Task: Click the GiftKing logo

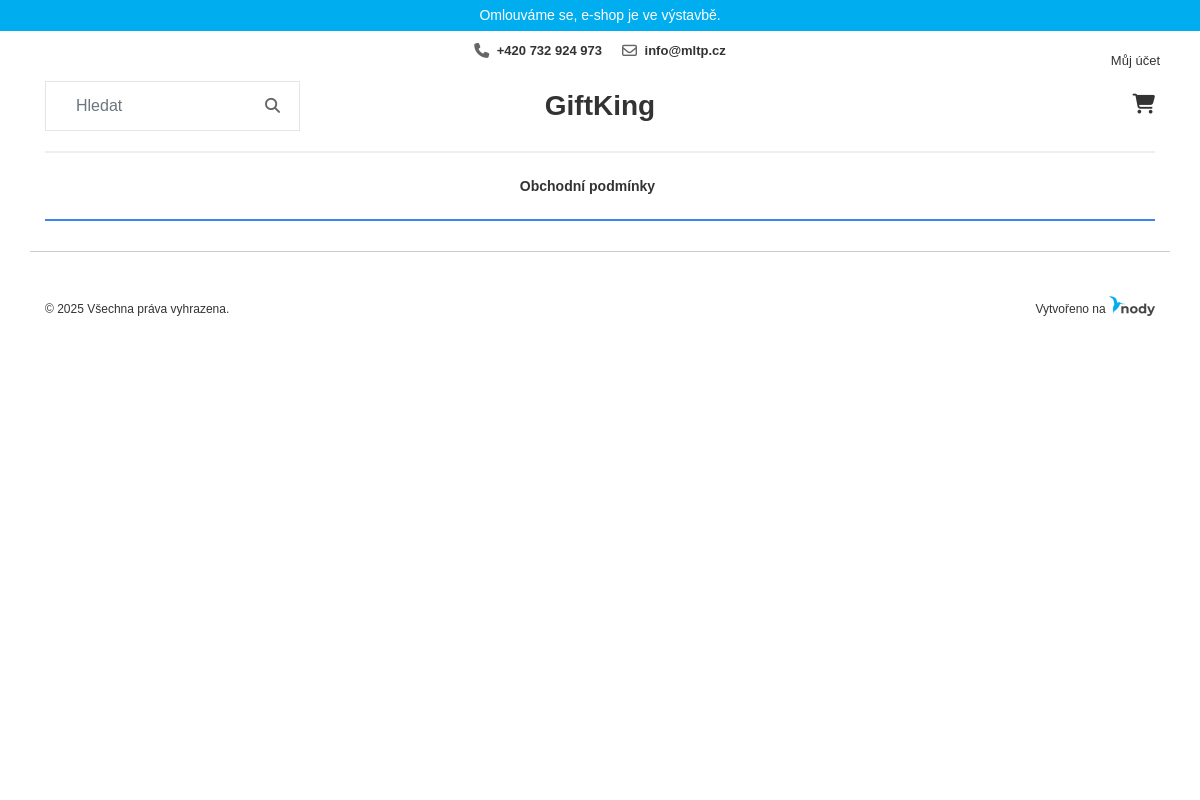Action: tap(599, 105)
